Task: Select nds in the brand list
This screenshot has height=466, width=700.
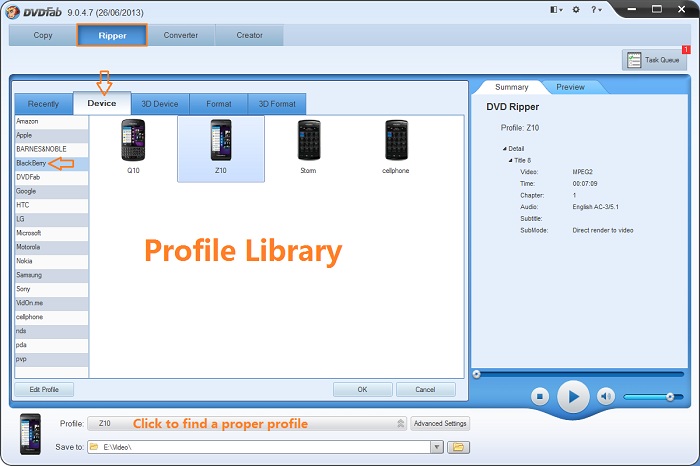Action: click(51, 331)
